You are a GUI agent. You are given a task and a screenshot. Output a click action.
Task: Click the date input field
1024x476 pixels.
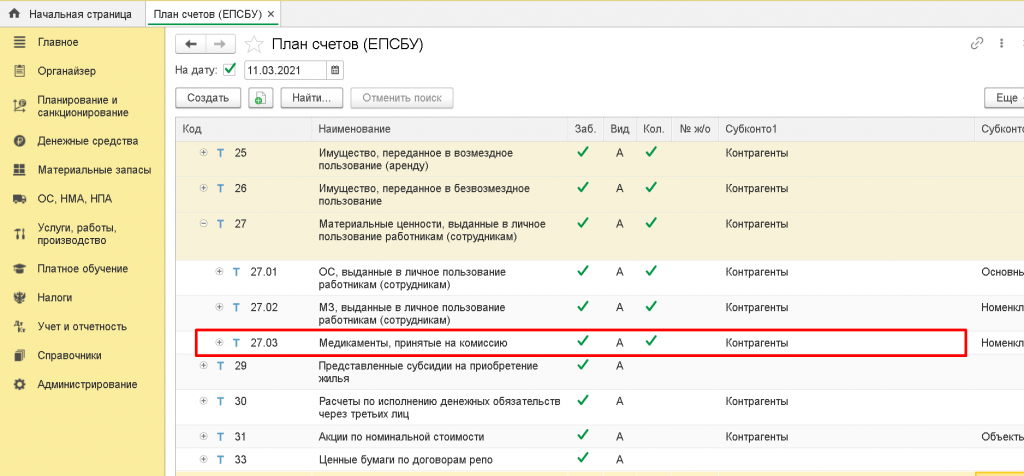pos(284,70)
